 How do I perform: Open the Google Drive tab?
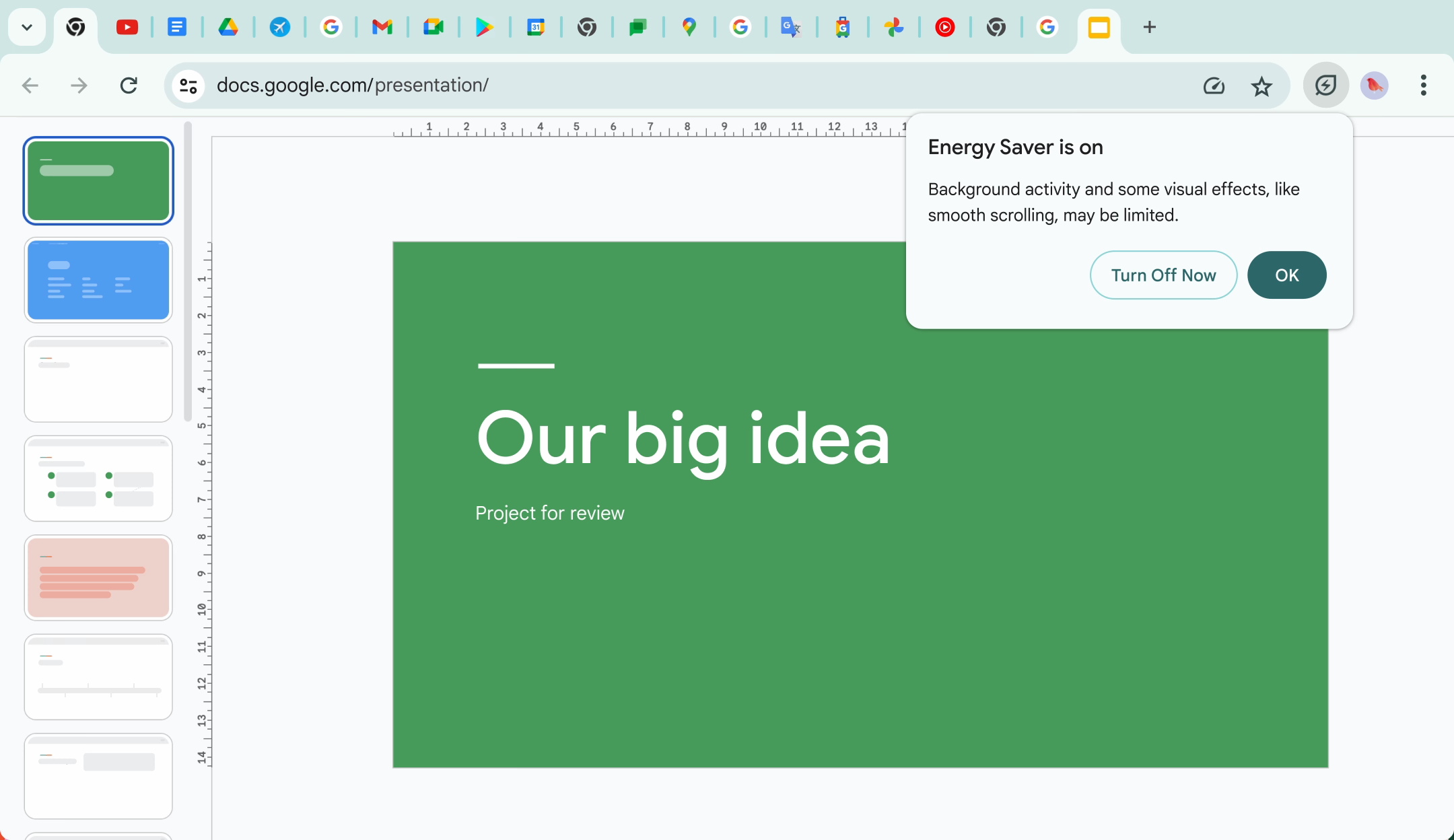click(229, 27)
